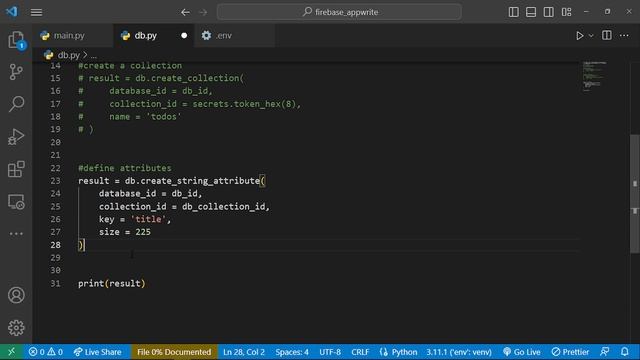
Task: Split the editor to the right
Action: [607, 36]
